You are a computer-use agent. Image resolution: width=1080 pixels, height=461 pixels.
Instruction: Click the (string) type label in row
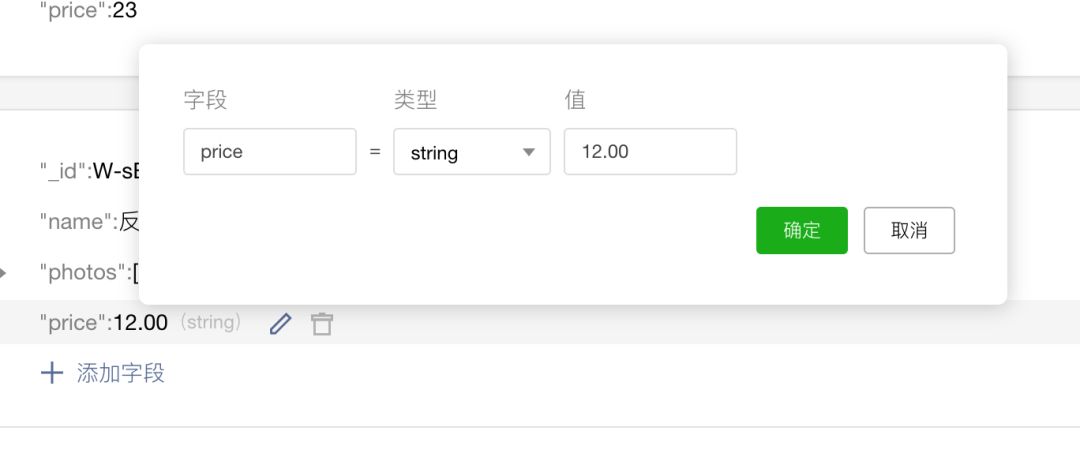210,322
